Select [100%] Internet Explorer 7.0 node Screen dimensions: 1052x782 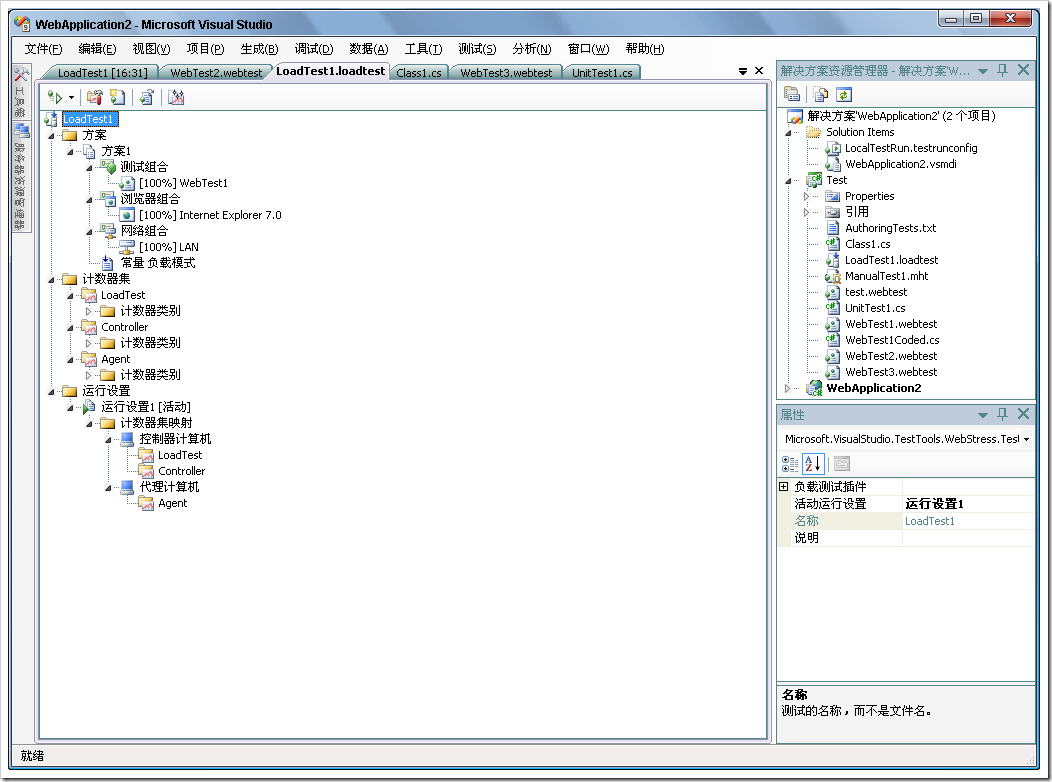click(x=210, y=215)
